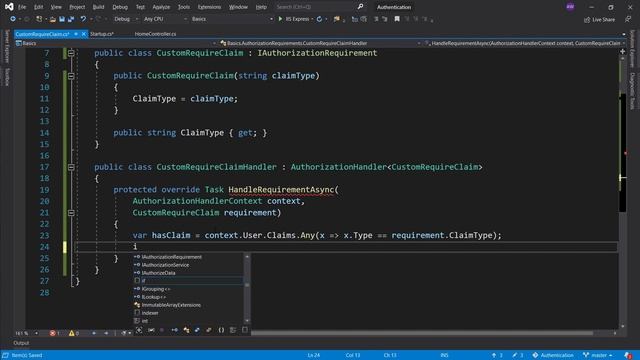Screen dimensions: 640x360
Task: Toggle the delegates filter in IntelliSense
Action: [x=209, y=330]
